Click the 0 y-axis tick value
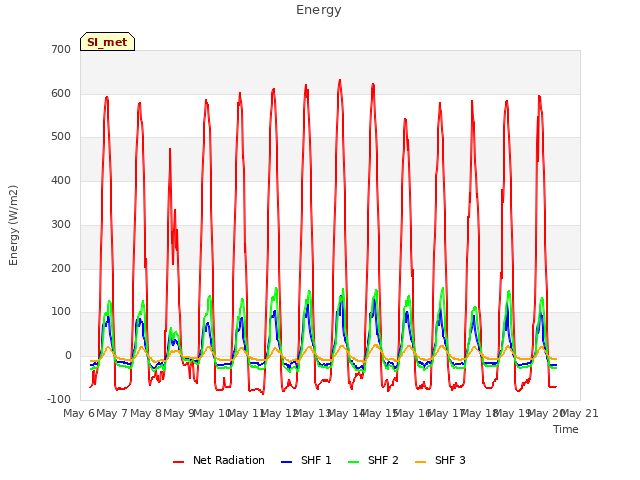 click(x=68, y=356)
